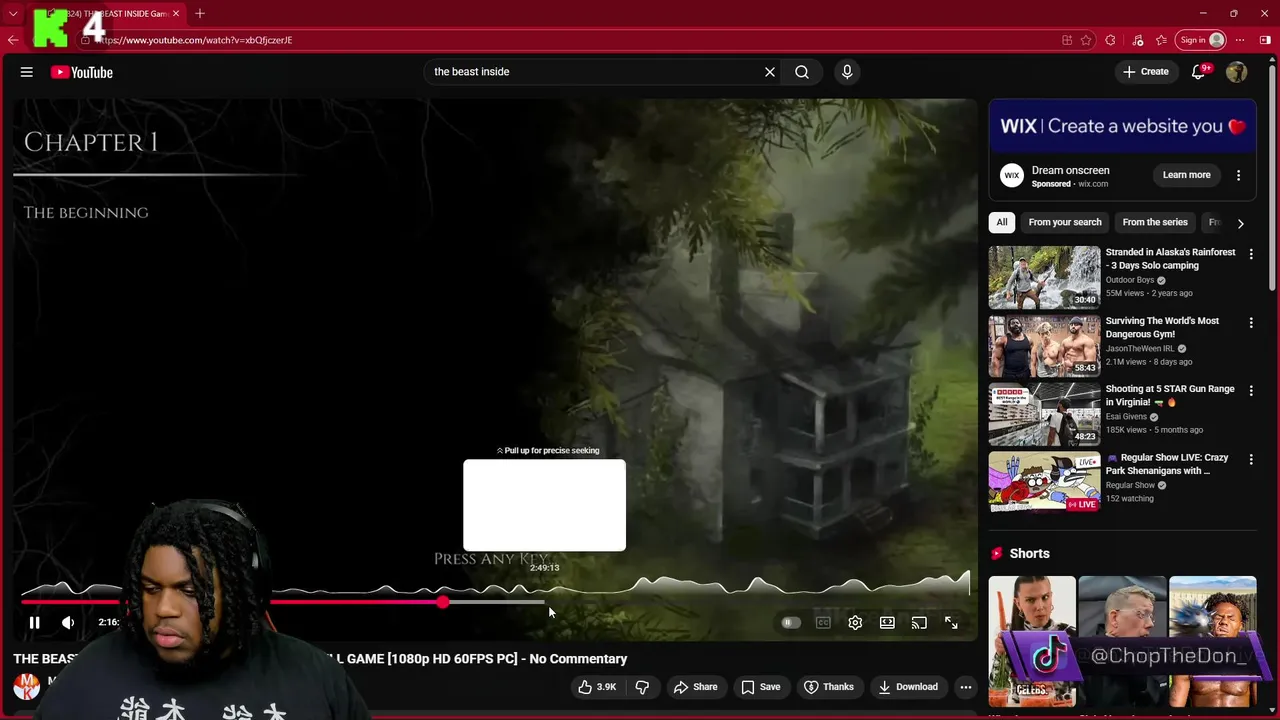Open browser extensions icon

(x=1110, y=40)
